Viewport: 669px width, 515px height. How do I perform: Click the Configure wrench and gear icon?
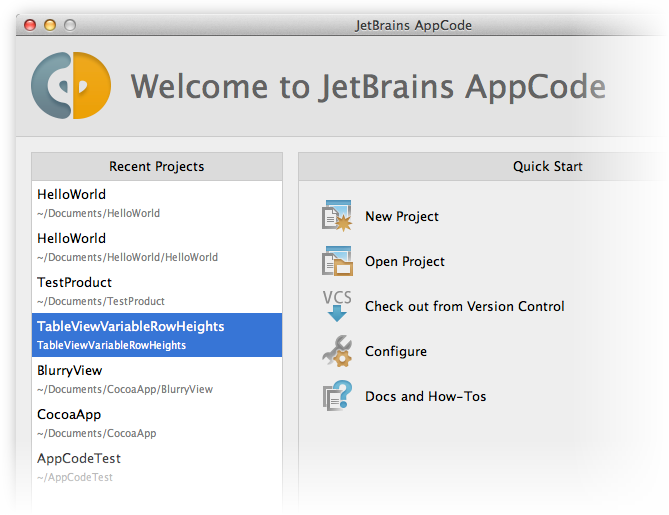coord(337,351)
